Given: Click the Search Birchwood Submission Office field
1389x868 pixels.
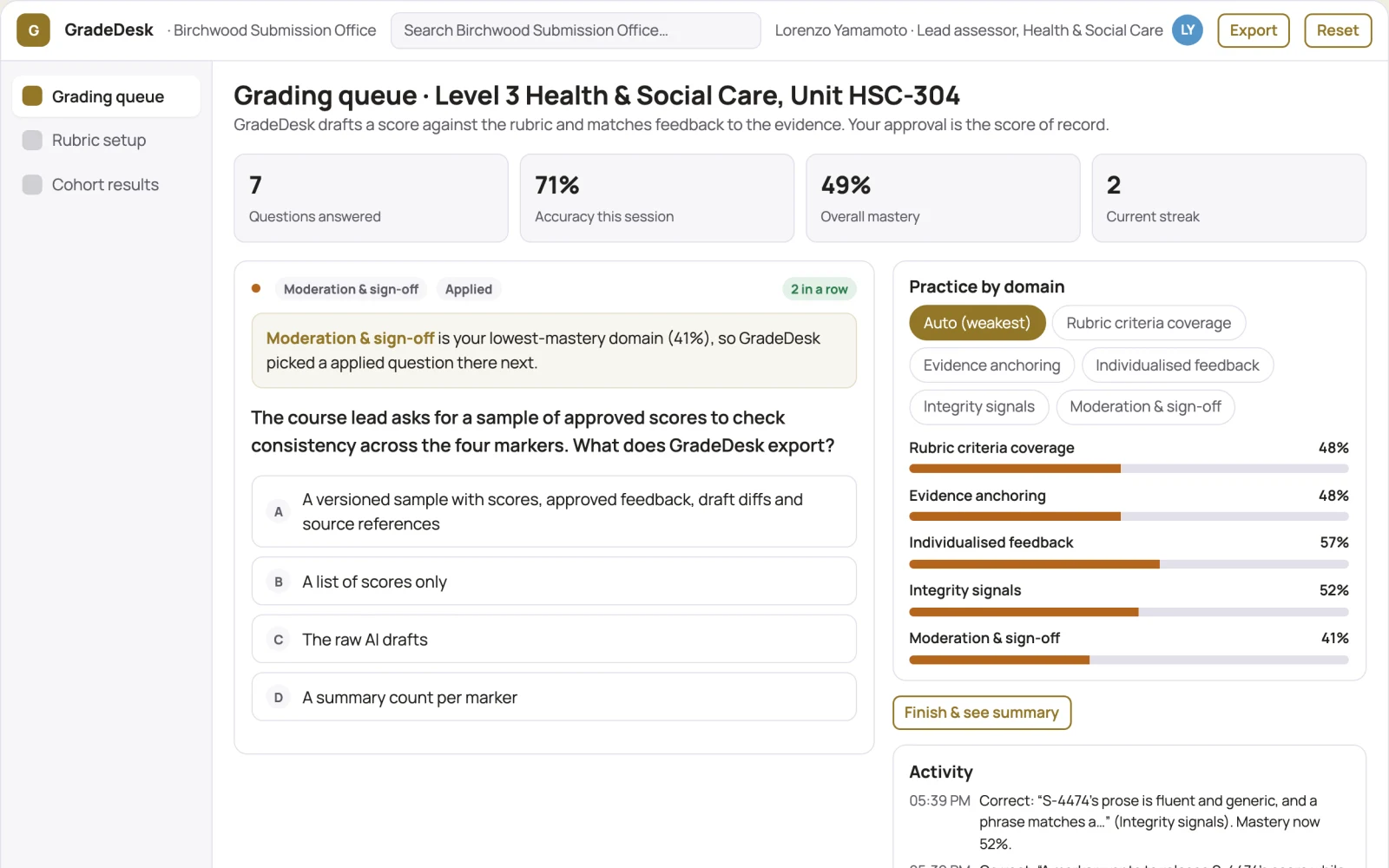Looking at the screenshot, I should click(x=576, y=30).
